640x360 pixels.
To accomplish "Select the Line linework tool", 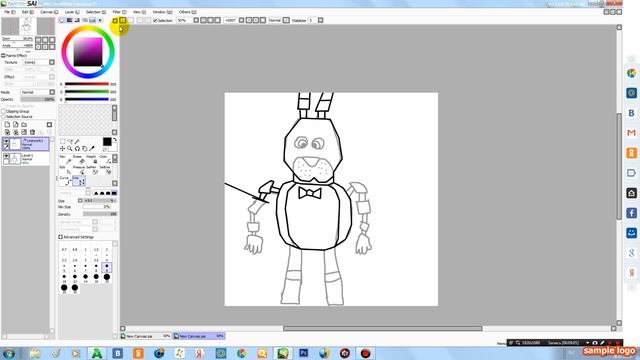I will [x=78, y=181].
